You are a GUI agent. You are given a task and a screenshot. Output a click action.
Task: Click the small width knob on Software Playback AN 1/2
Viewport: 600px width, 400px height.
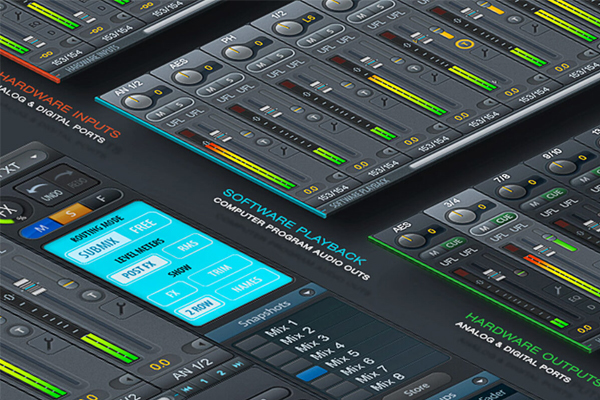[247, 134]
